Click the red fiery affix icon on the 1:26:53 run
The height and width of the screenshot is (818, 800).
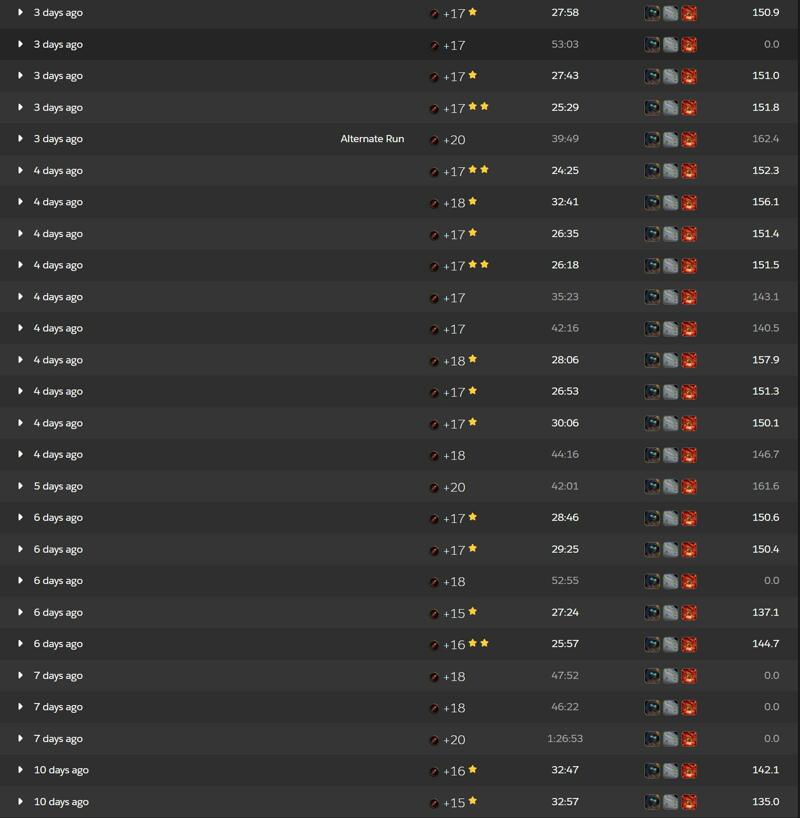689,739
